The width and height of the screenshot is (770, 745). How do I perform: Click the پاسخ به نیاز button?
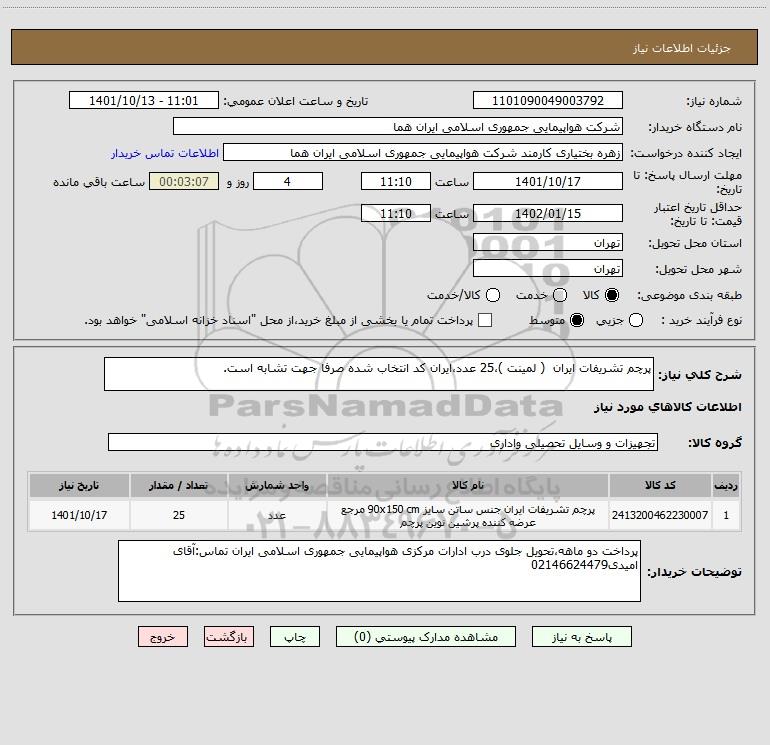click(583, 637)
